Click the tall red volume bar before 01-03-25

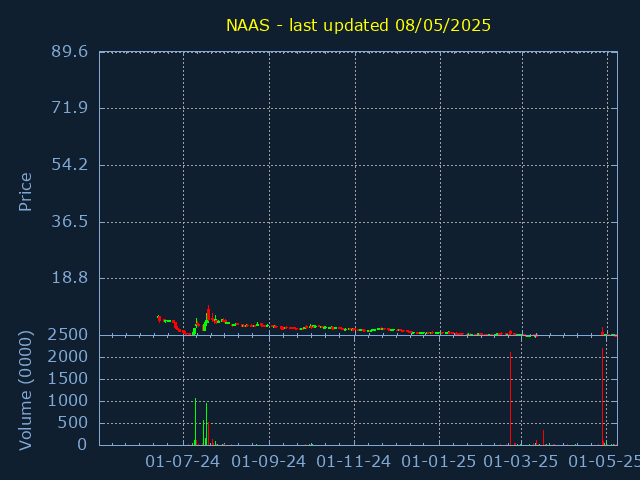click(510, 398)
